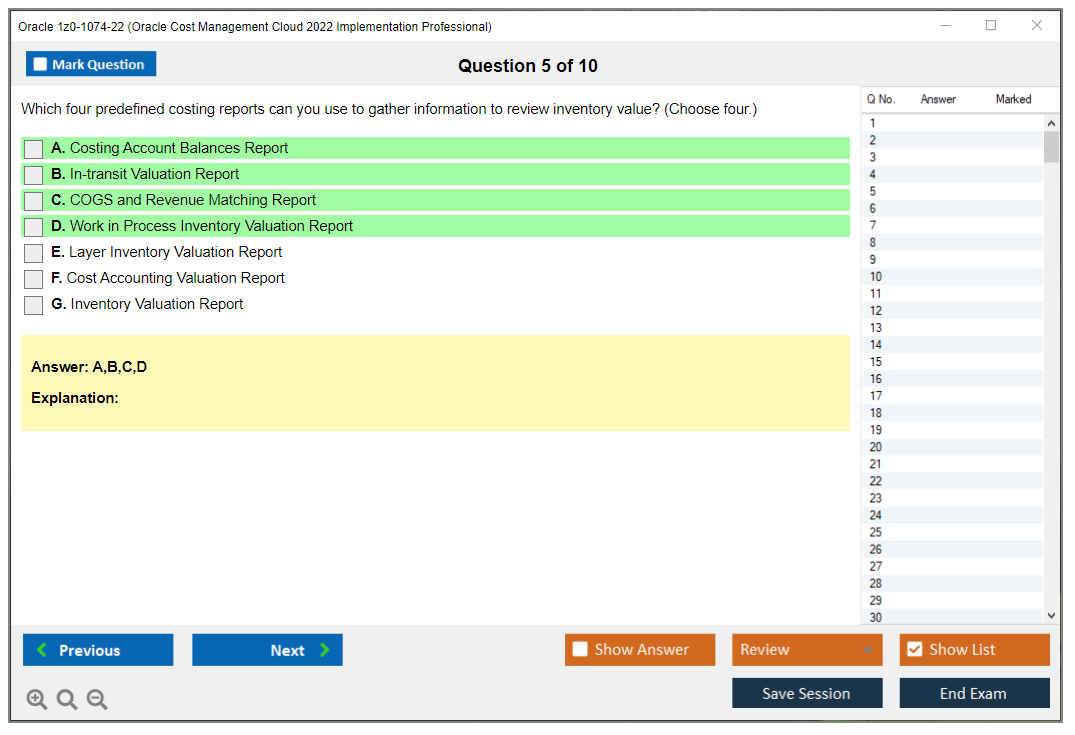Click the zoom-in magnifier icon

pos(37,699)
